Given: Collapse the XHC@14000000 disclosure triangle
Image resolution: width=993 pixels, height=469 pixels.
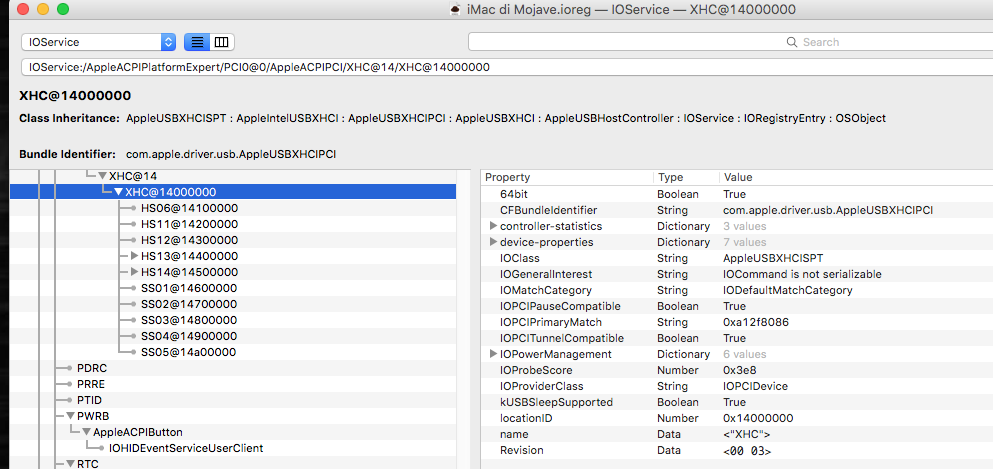Looking at the screenshot, I should pyautogui.click(x=118, y=192).
